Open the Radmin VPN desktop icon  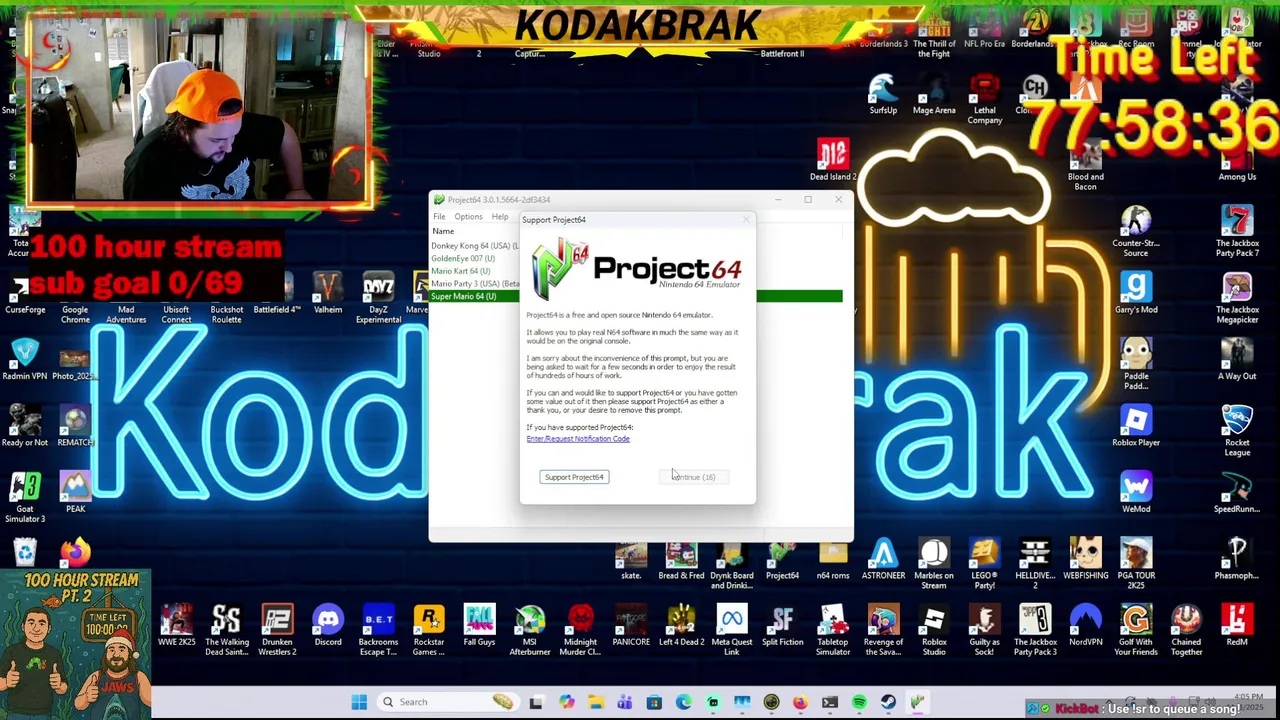(x=25, y=360)
